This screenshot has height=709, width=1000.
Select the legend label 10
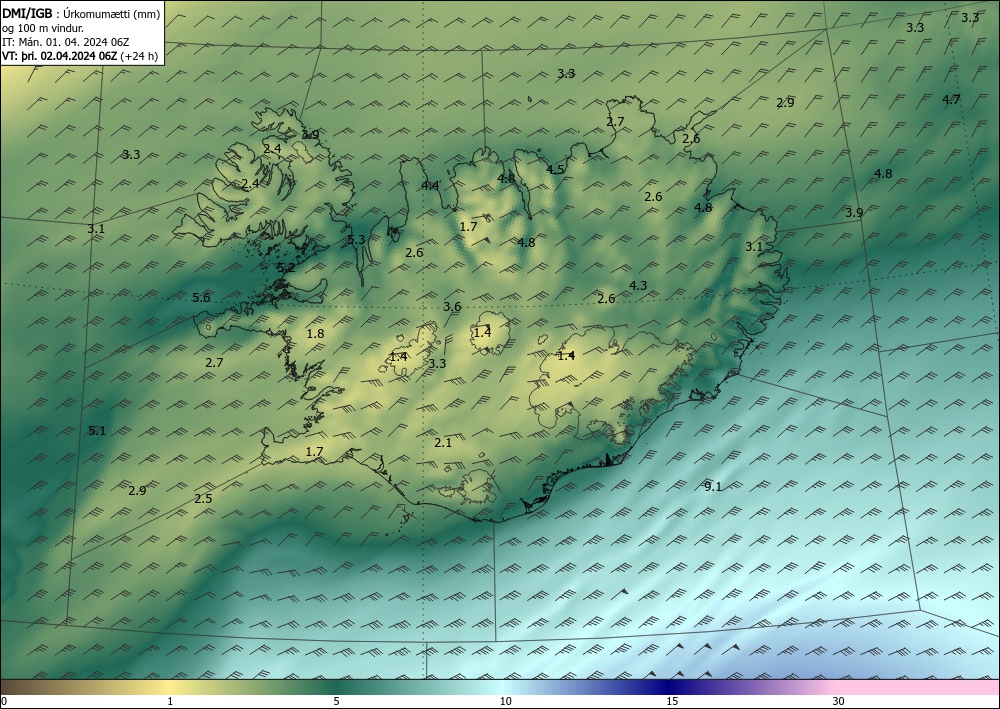click(x=505, y=701)
